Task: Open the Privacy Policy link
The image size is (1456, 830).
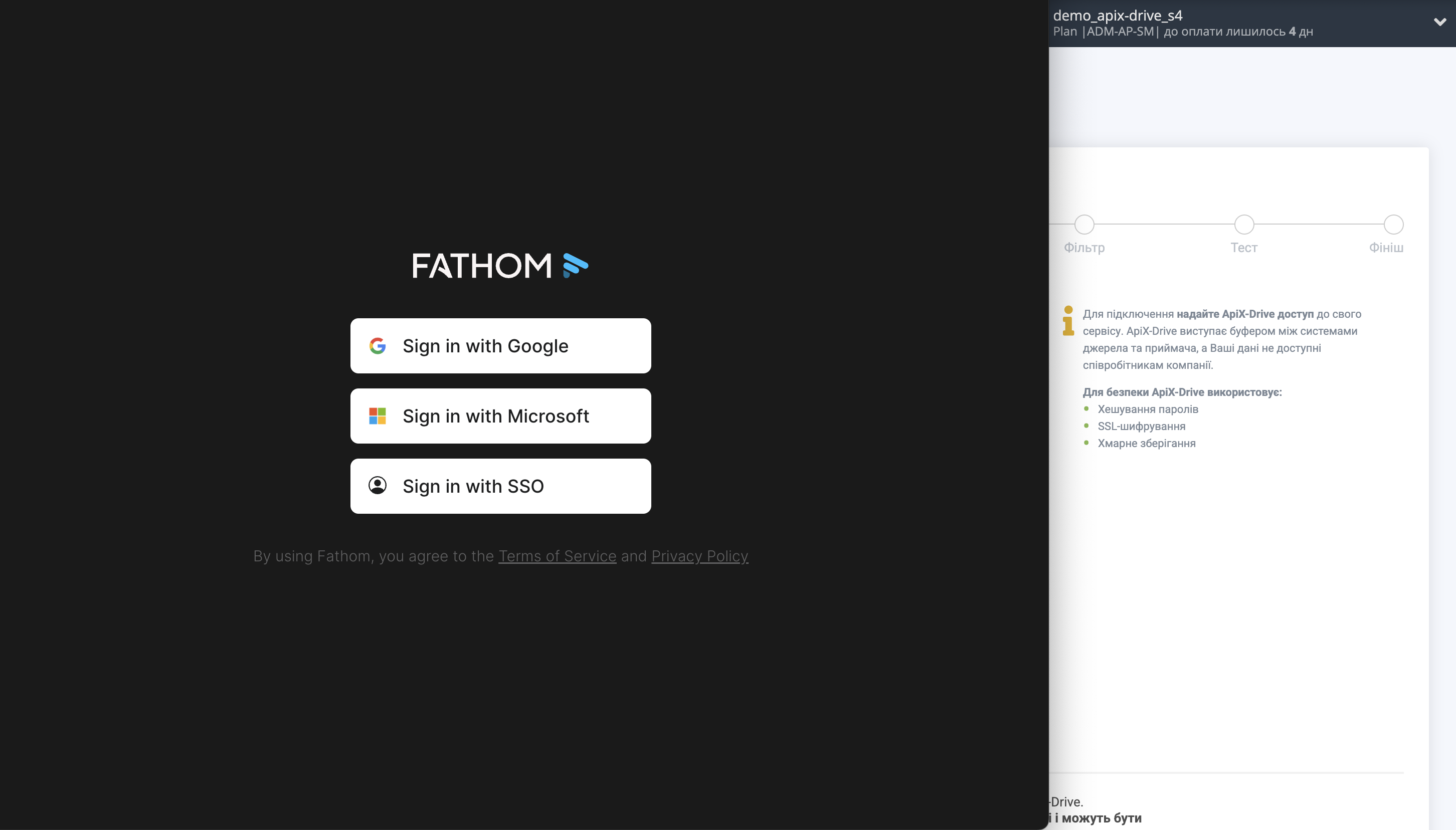Action: (699, 556)
